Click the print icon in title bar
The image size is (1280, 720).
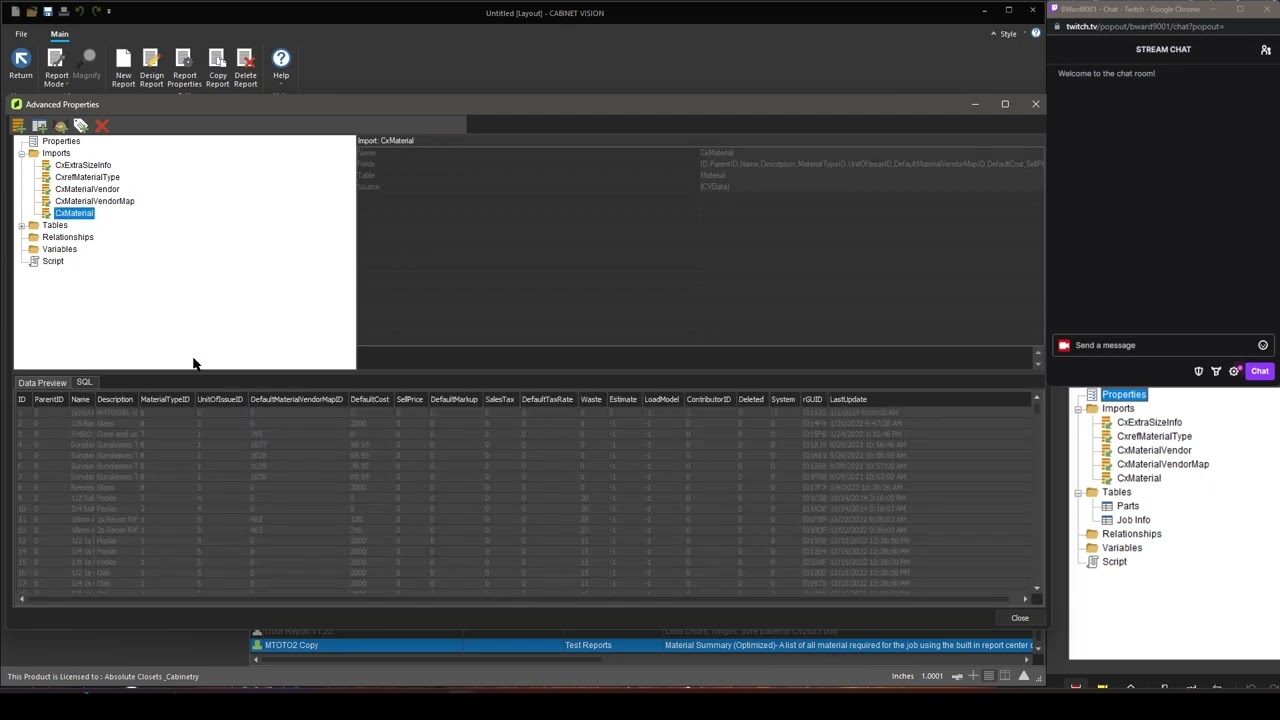(63, 11)
